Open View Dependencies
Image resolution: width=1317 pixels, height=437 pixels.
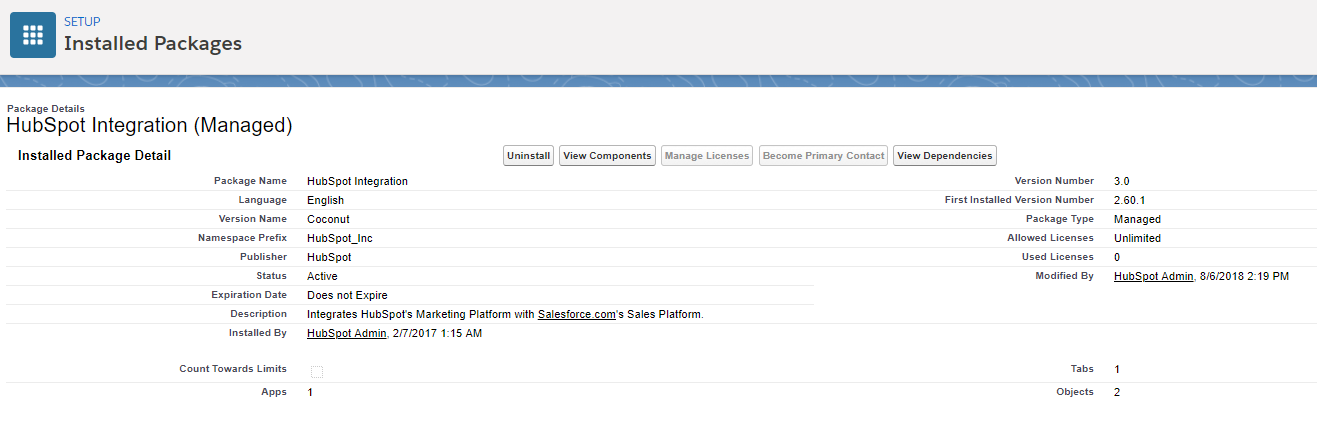[x=945, y=156]
